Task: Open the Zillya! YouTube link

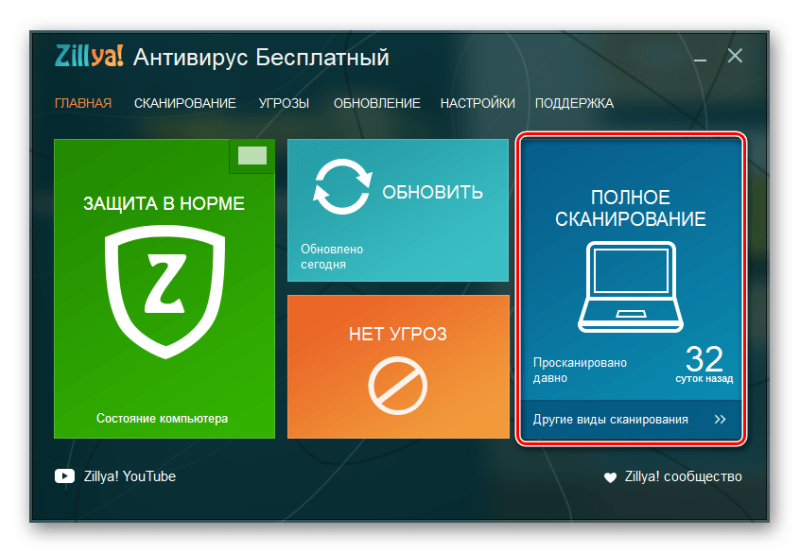Action: point(130,476)
